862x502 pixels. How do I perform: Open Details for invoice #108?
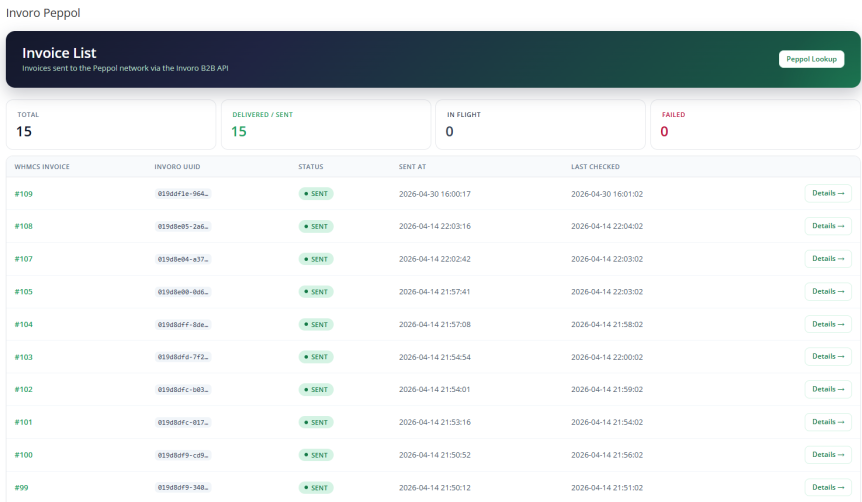(828, 226)
